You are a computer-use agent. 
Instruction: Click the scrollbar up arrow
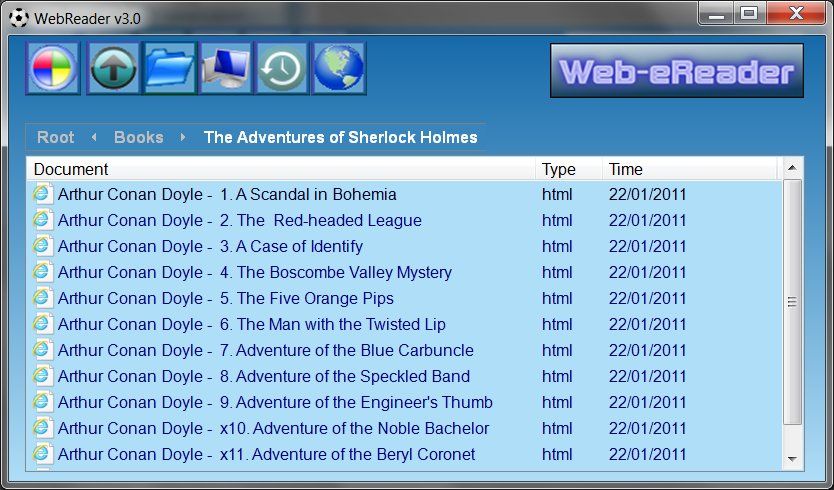[x=792, y=168]
